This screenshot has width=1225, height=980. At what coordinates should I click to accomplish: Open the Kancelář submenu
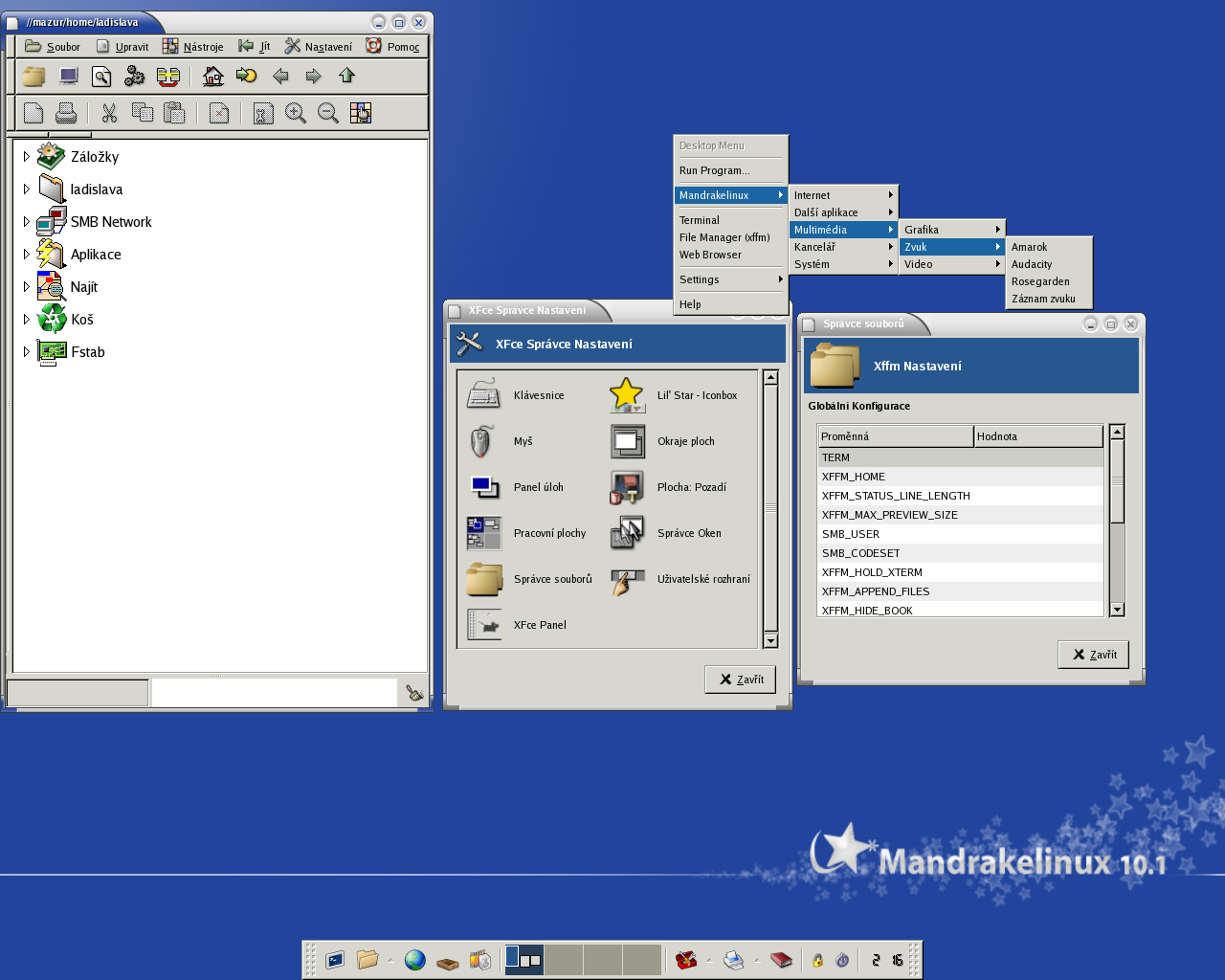pos(843,247)
